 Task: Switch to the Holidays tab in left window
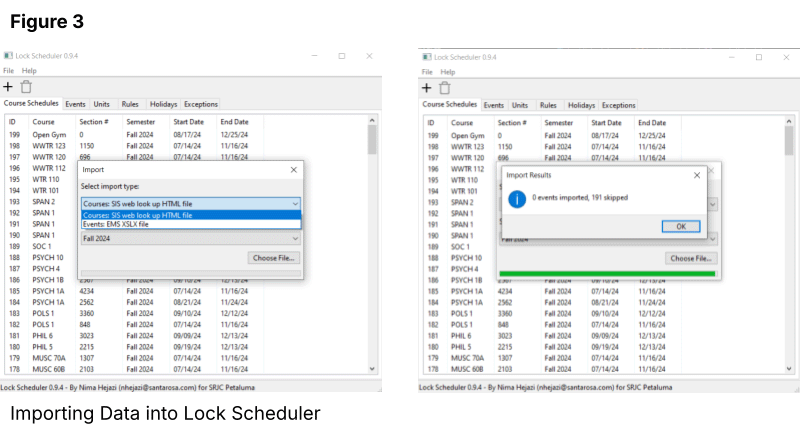162,104
